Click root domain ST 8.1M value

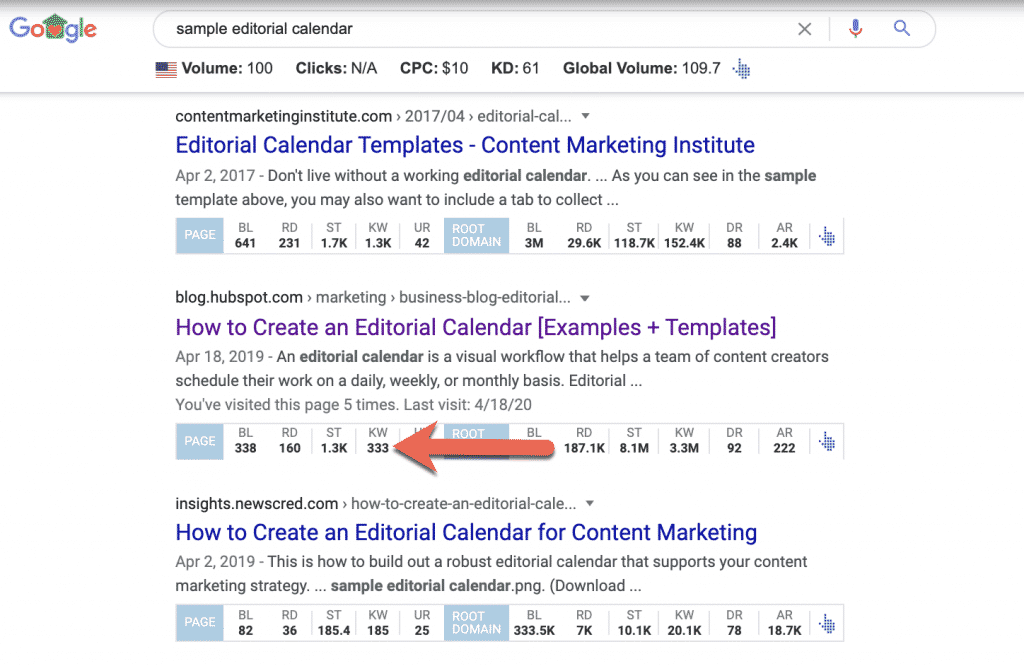tap(634, 441)
